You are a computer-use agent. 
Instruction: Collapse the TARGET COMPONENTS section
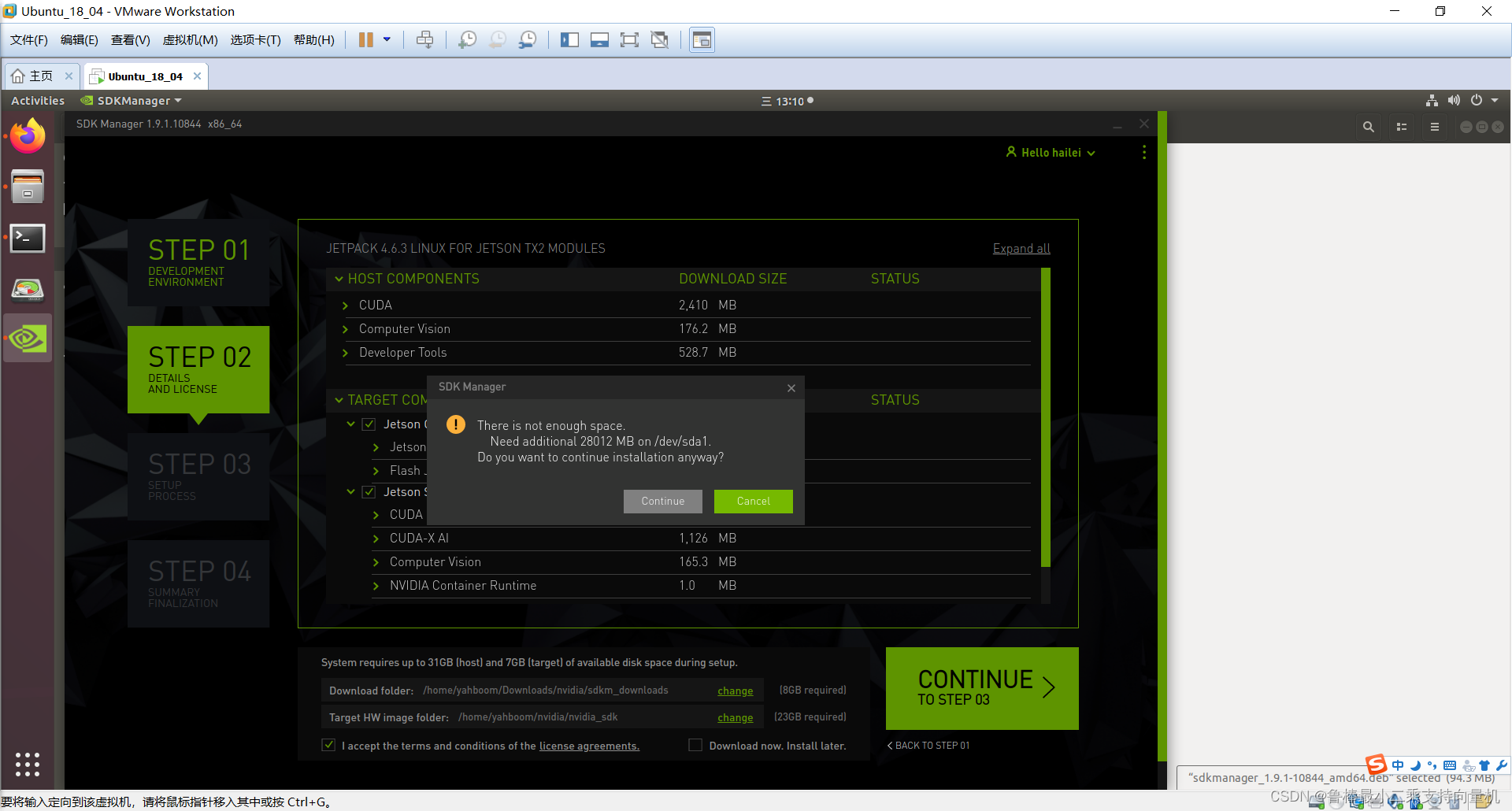coord(339,400)
